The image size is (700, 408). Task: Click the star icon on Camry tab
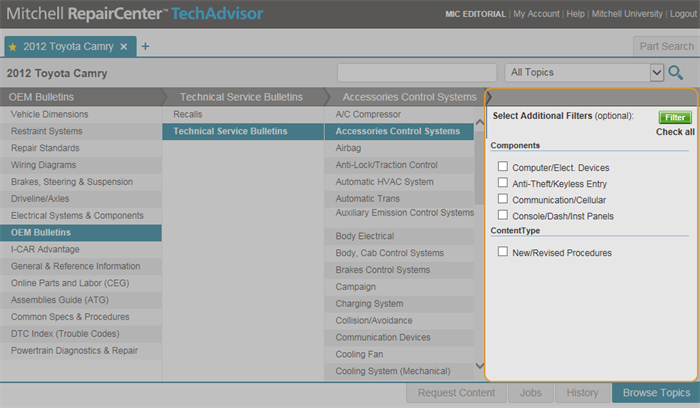(x=12, y=47)
